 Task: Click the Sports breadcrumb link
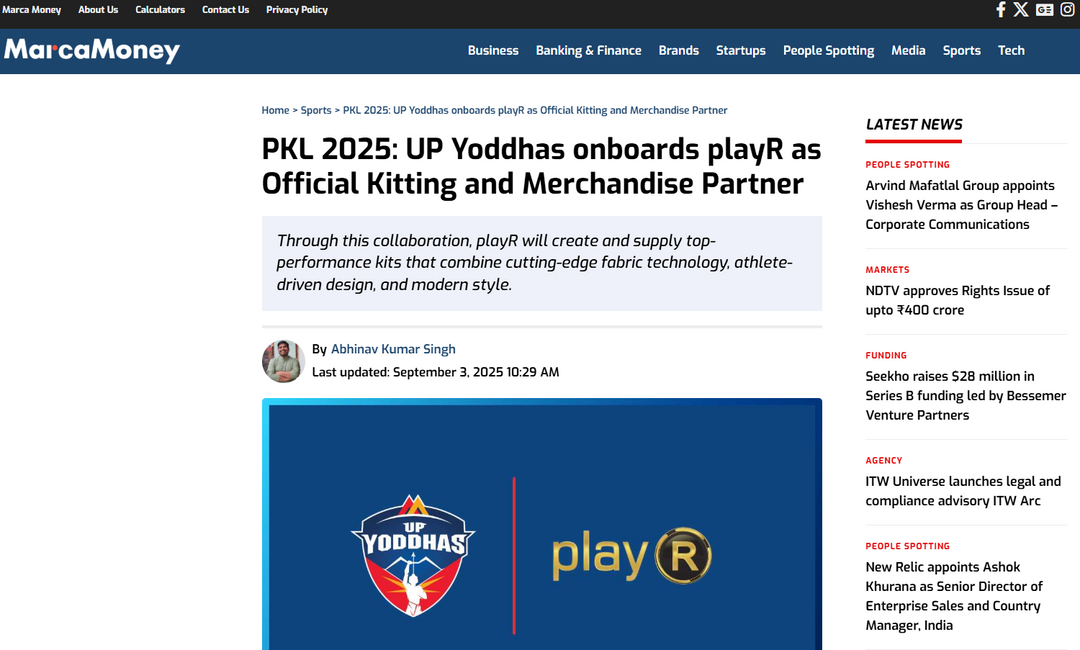click(315, 110)
